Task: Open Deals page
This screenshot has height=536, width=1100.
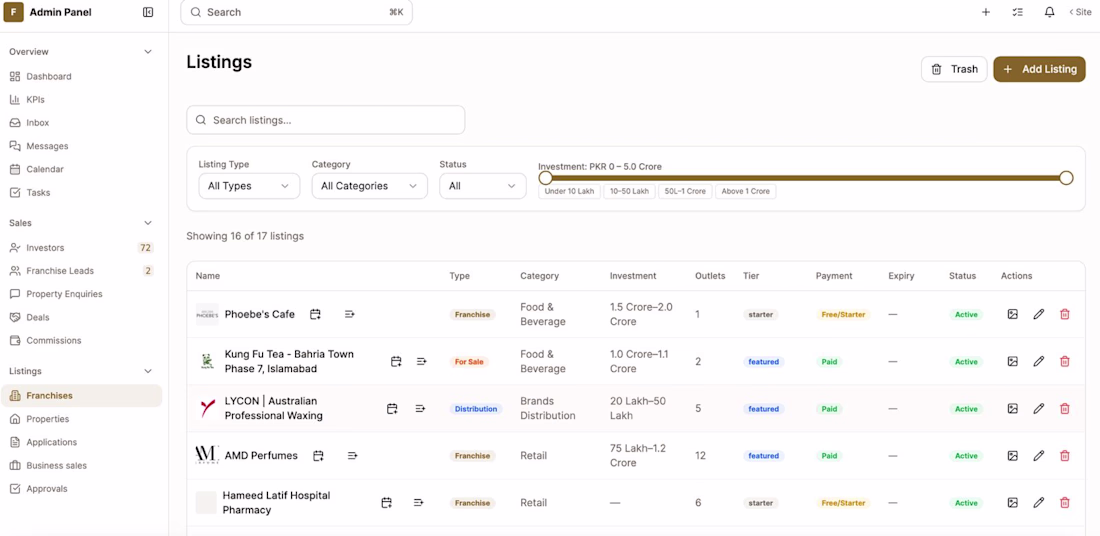Action: (x=81, y=317)
